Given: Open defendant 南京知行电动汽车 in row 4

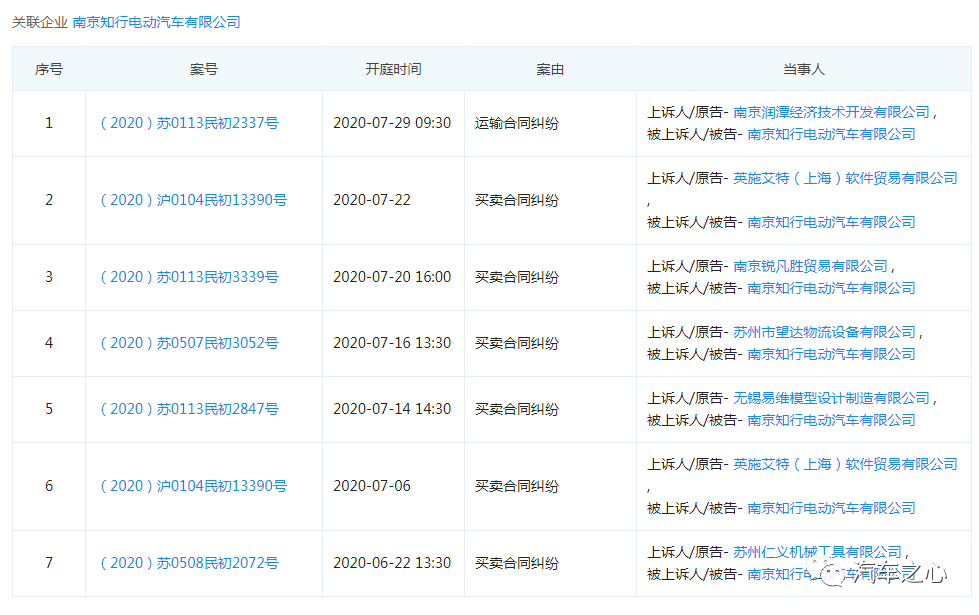Looking at the screenshot, I should coord(831,354).
